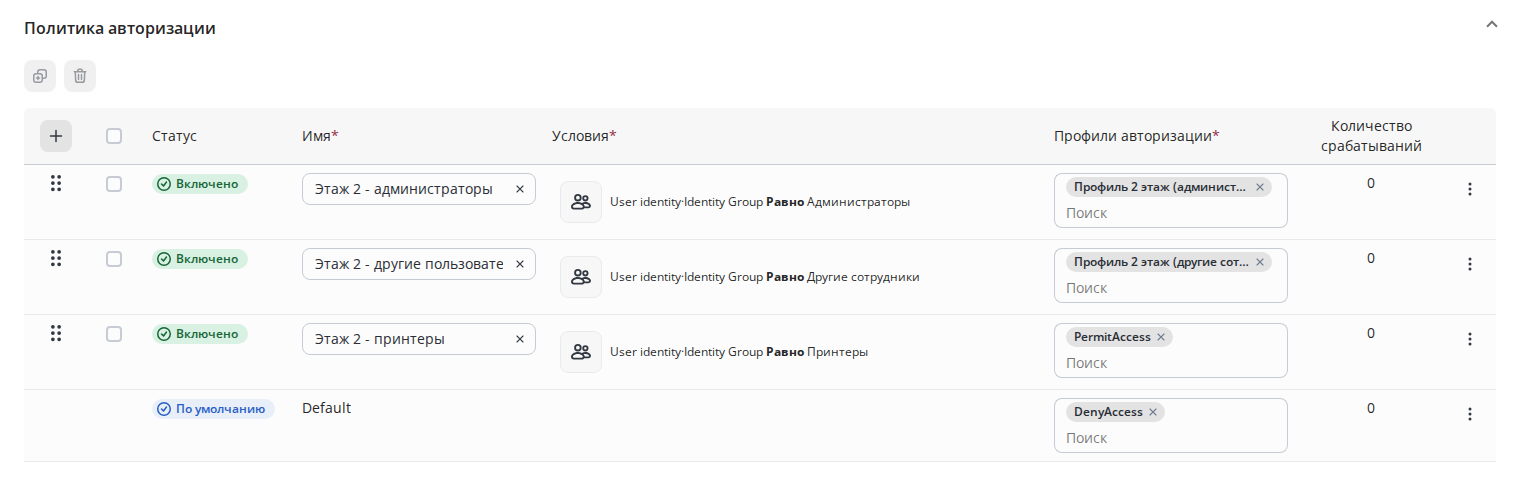Remove the DenyAccess profile tag
Viewport: 1520px width, 478px height.
(x=1153, y=412)
